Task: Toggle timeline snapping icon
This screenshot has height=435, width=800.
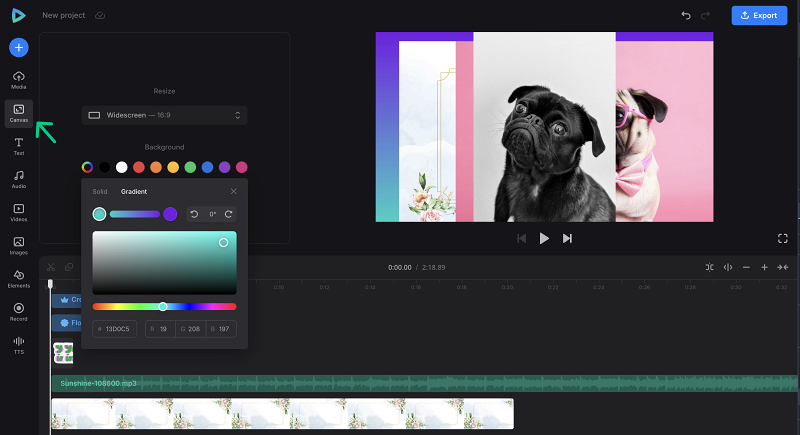Action: (x=710, y=267)
